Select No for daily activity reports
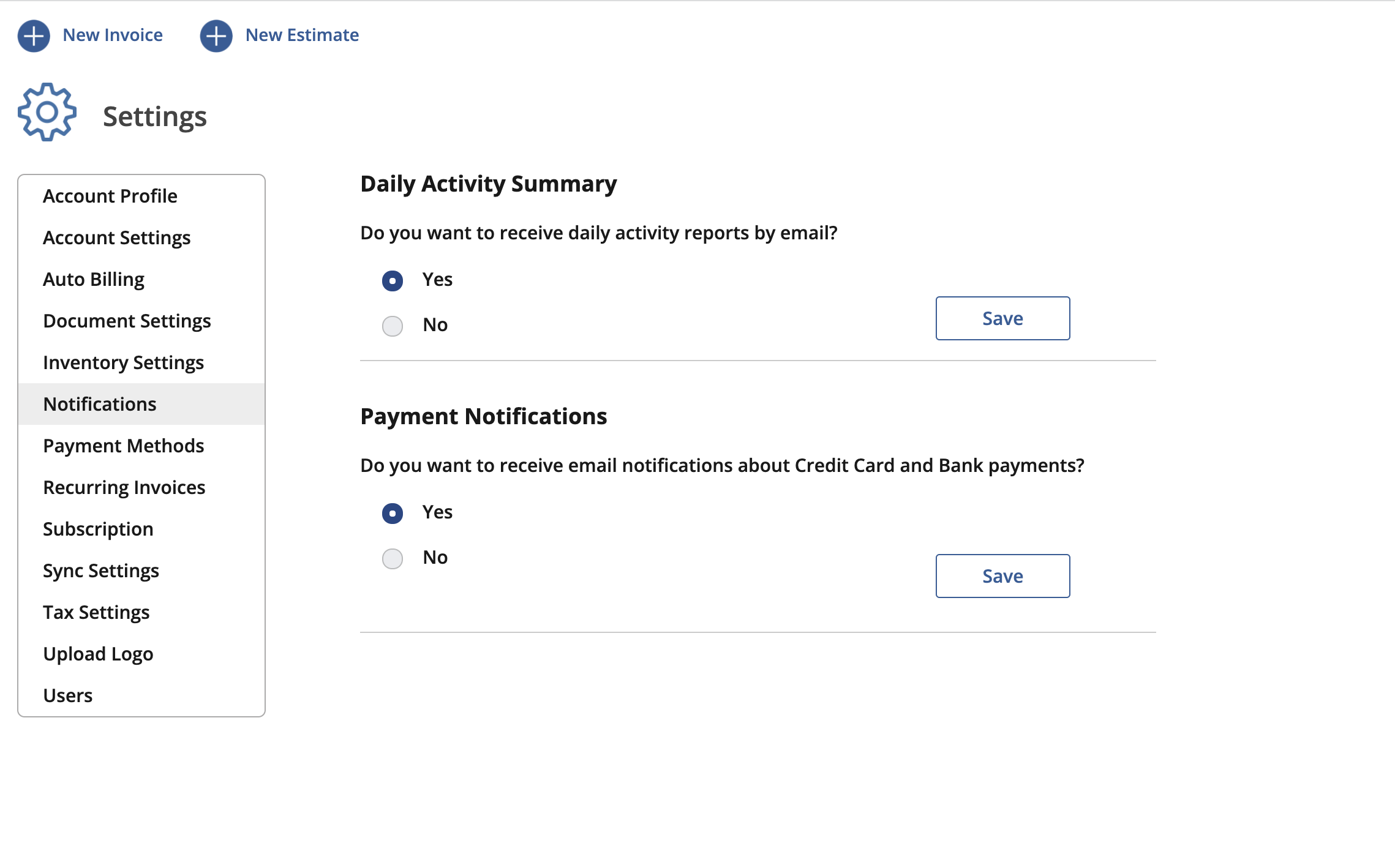The image size is (1395, 868). click(392, 326)
